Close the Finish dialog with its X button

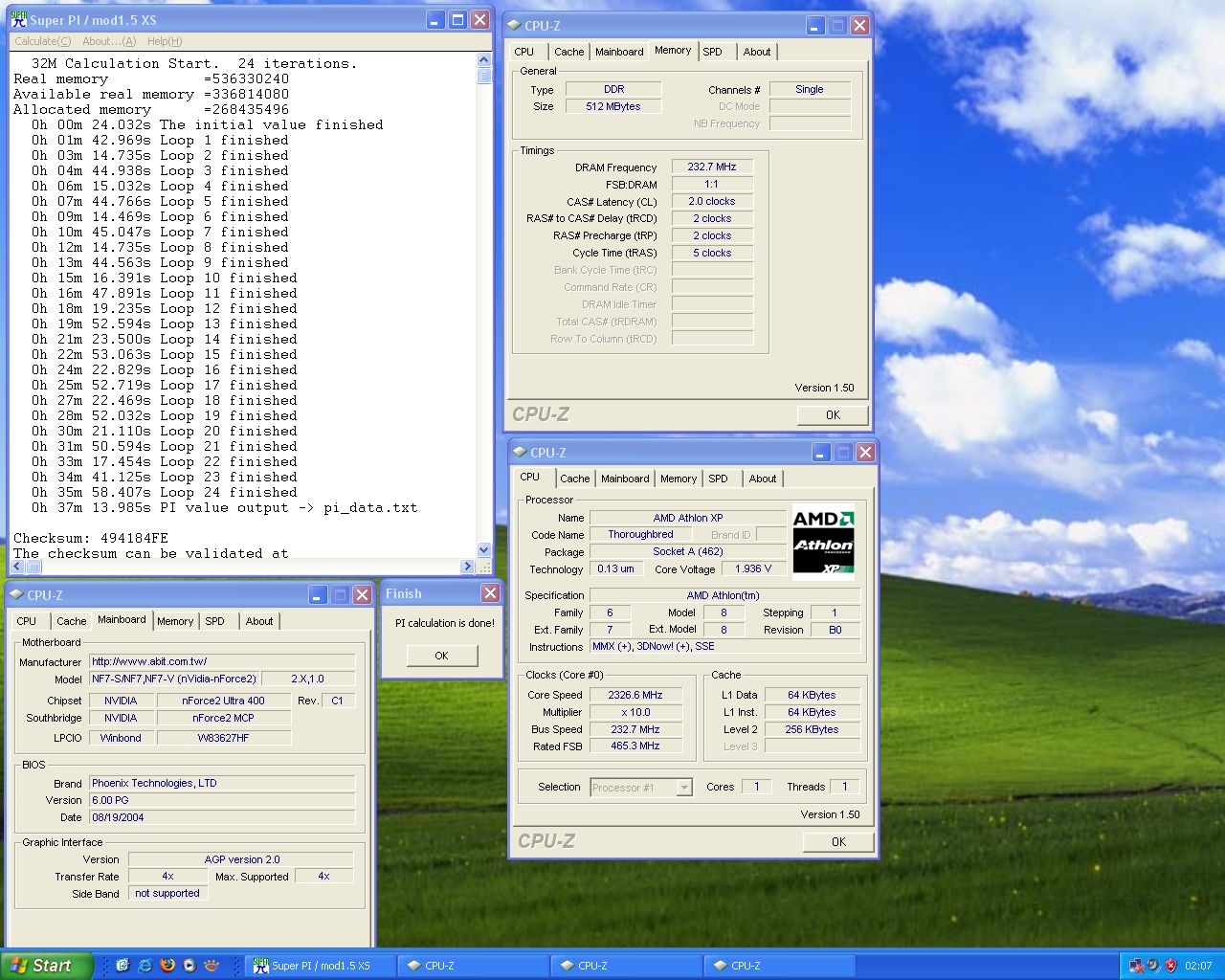click(x=490, y=593)
